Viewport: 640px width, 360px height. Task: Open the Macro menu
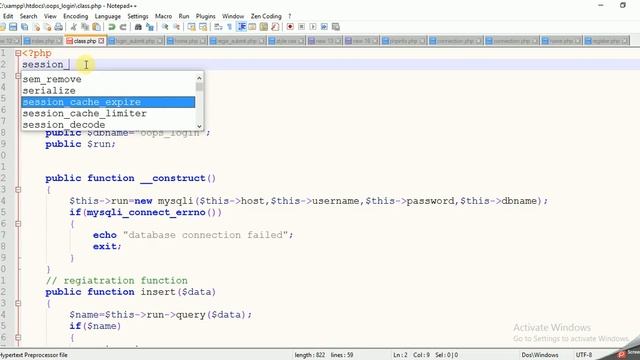point(163,16)
